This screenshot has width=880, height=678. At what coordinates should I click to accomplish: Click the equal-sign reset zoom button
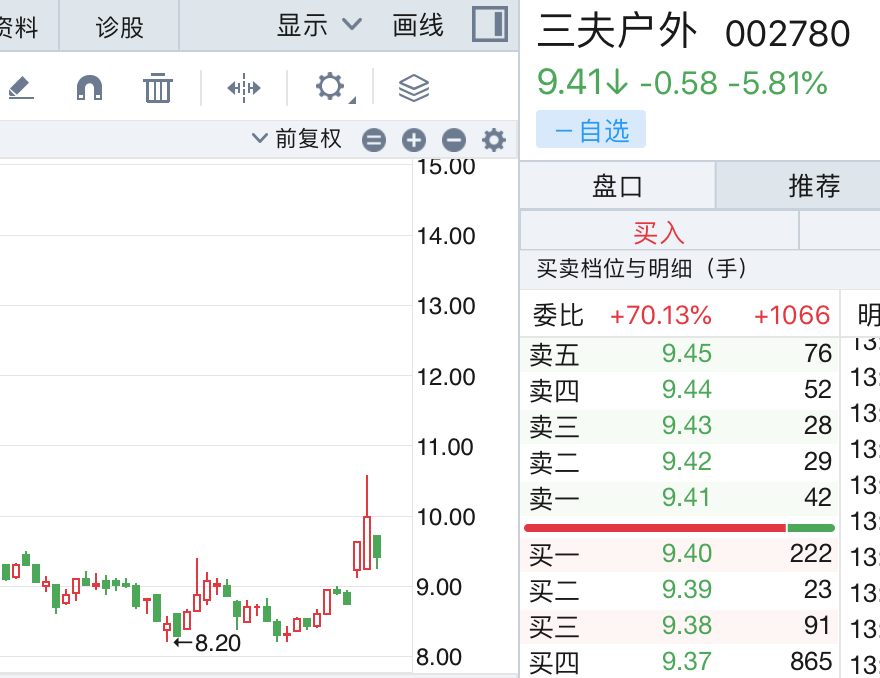point(374,140)
